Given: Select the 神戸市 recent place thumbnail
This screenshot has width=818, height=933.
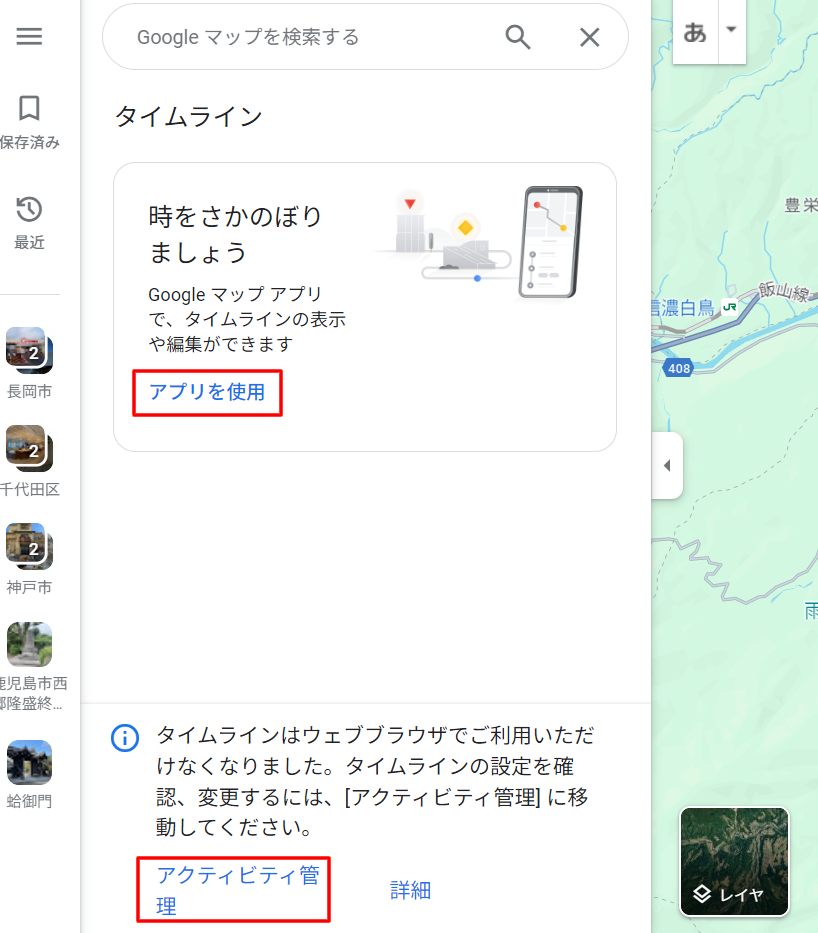Looking at the screenshot, I should click(29, 546).
